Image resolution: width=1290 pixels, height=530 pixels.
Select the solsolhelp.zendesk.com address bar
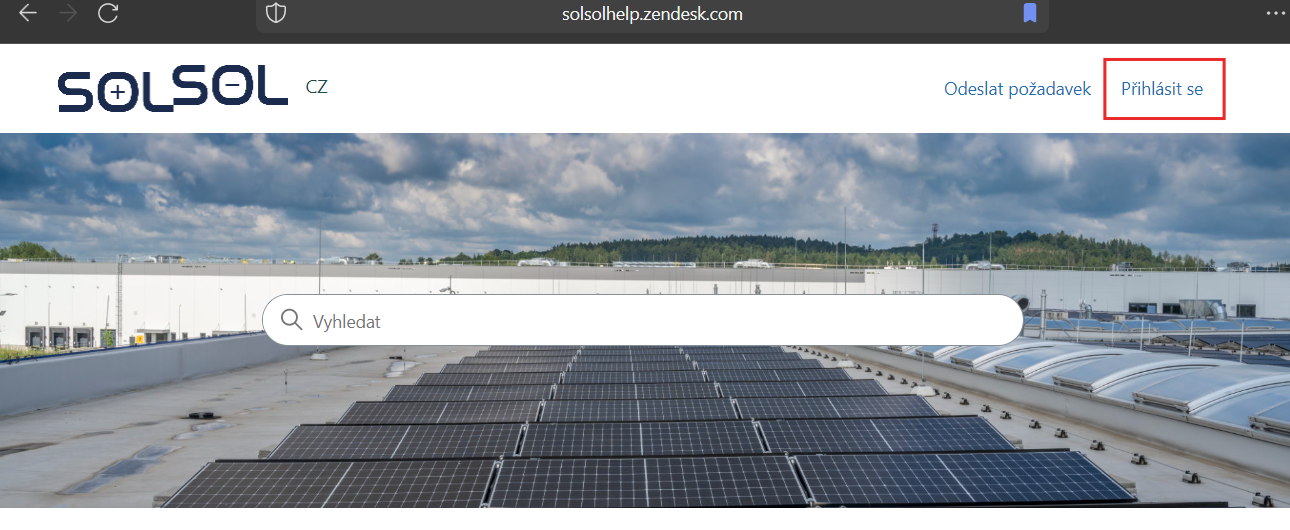click(652, 14)
